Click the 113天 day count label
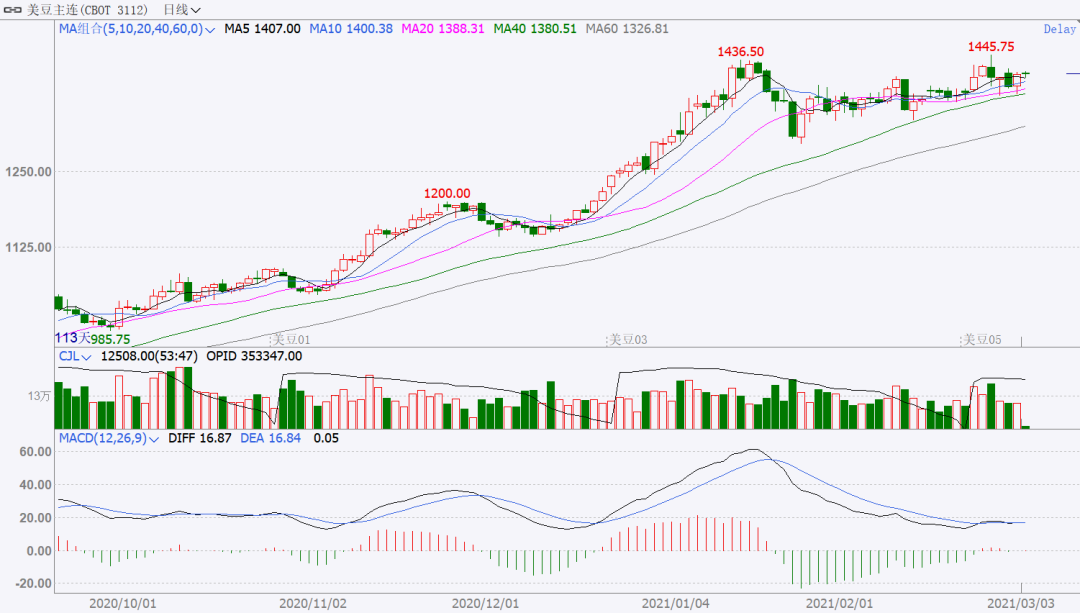The height and width of the screenshot is (613, 1080). (72, 337)
